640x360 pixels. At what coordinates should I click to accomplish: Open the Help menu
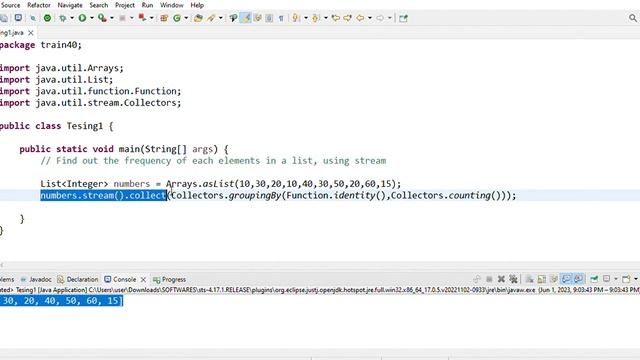point(197,5)
